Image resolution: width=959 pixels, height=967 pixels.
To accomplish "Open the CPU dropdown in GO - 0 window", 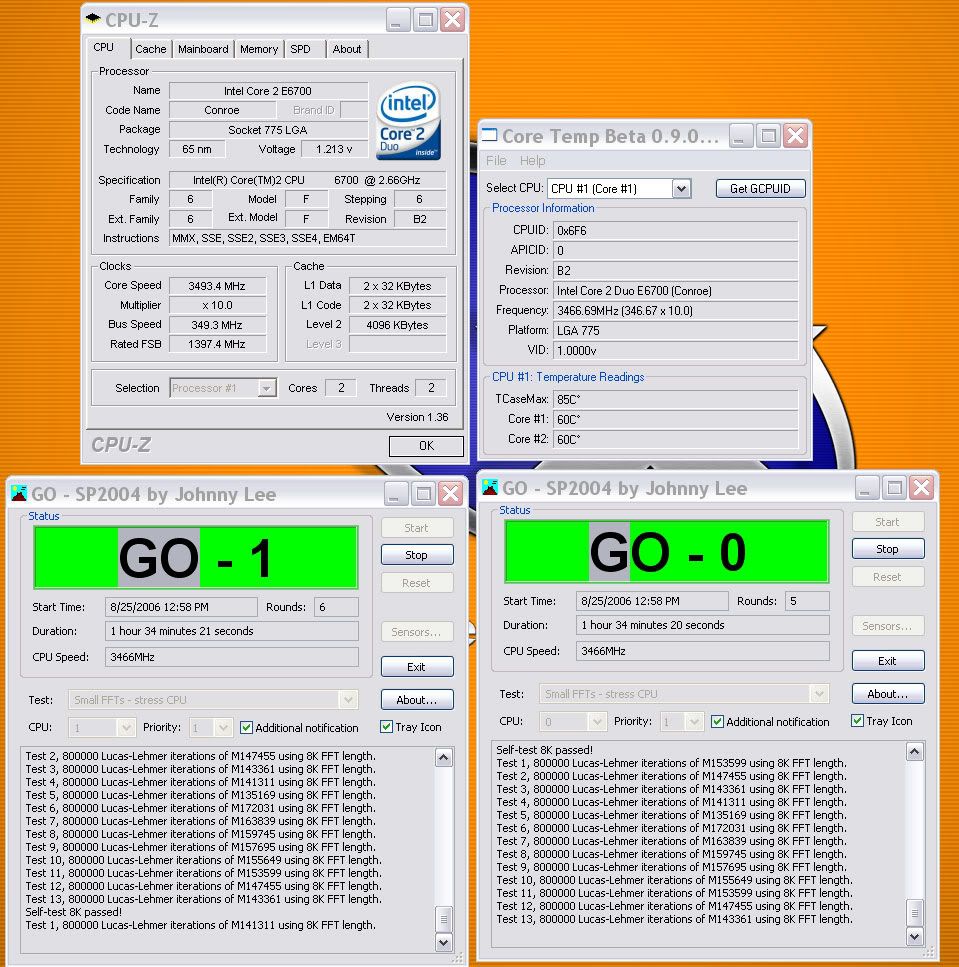I will [596, 722].
